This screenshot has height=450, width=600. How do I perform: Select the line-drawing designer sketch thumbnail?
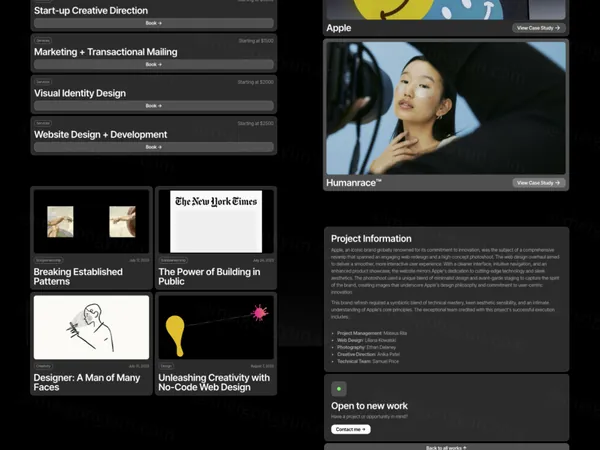[x=91, y=328]
